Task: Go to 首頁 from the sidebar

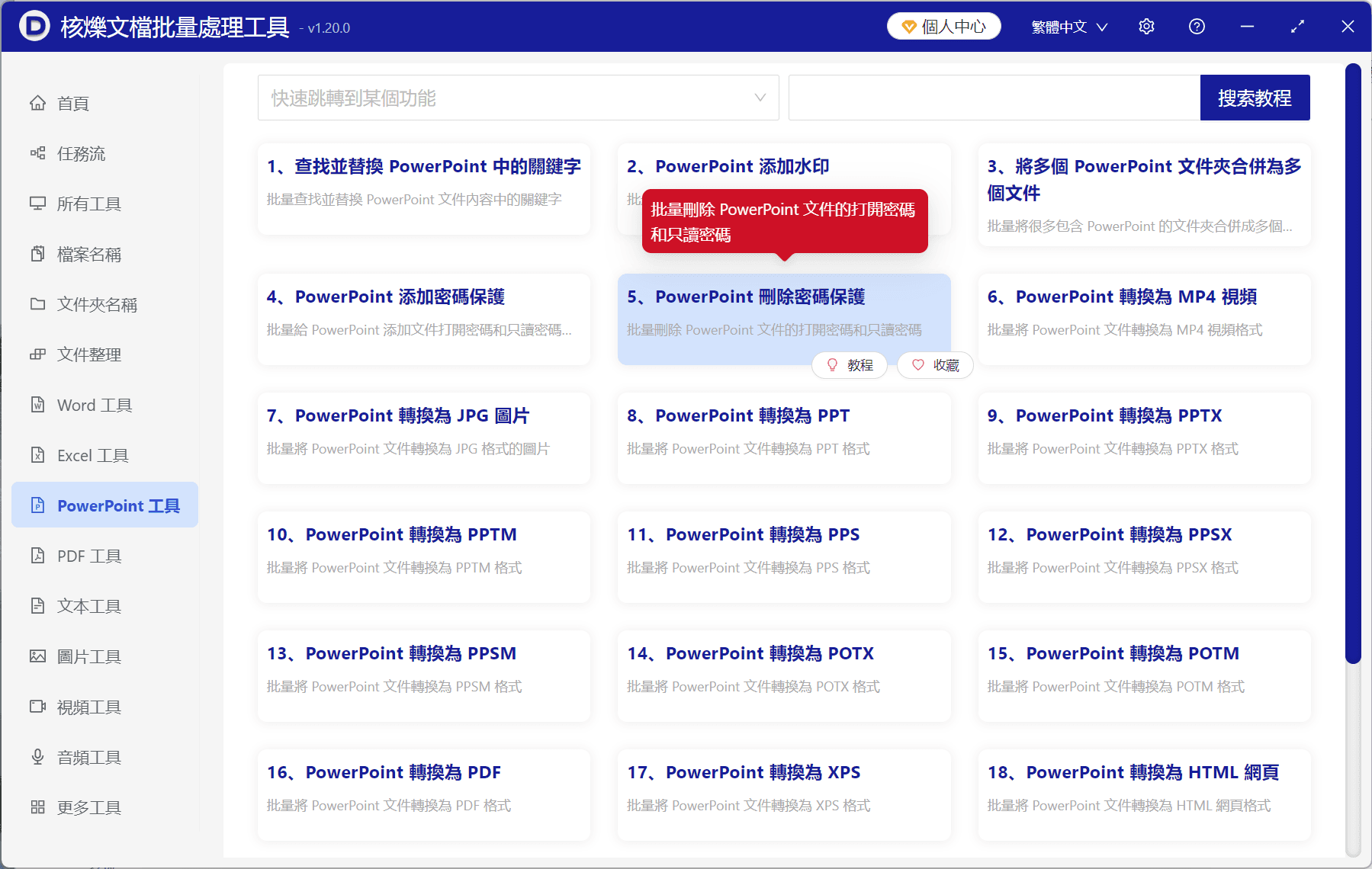Action: click(72, 103)
